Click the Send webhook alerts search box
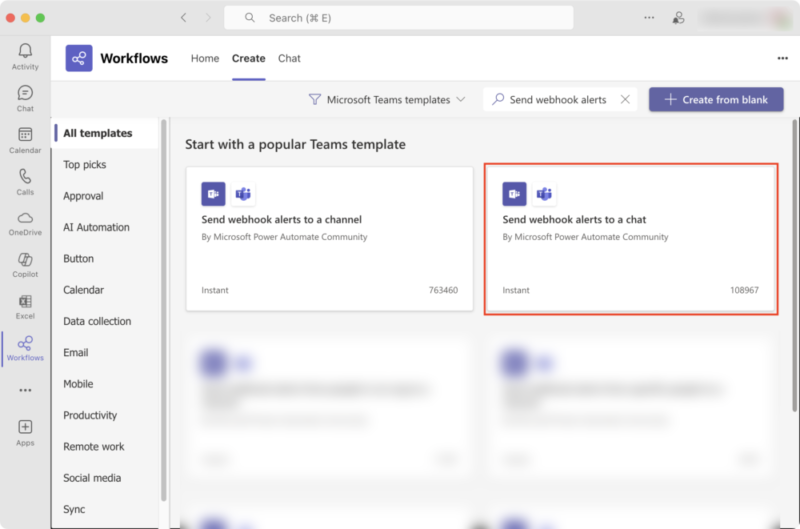Viewport: 800px width, 529px height. (x=560, y=99)
